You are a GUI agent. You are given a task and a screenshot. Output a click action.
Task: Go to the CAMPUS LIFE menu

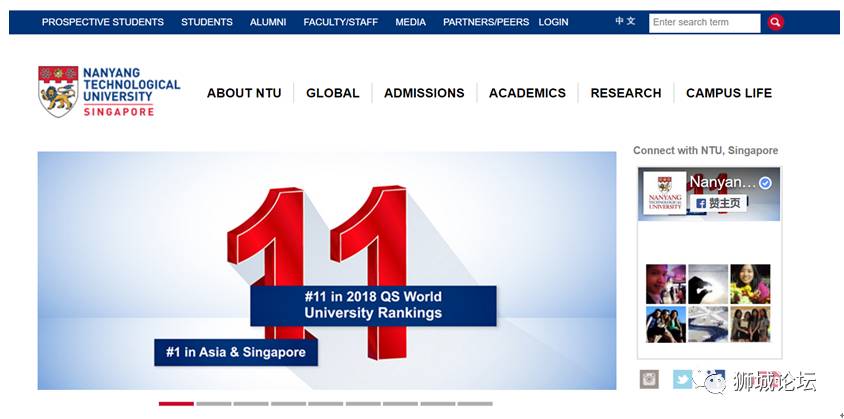point(729,93)
